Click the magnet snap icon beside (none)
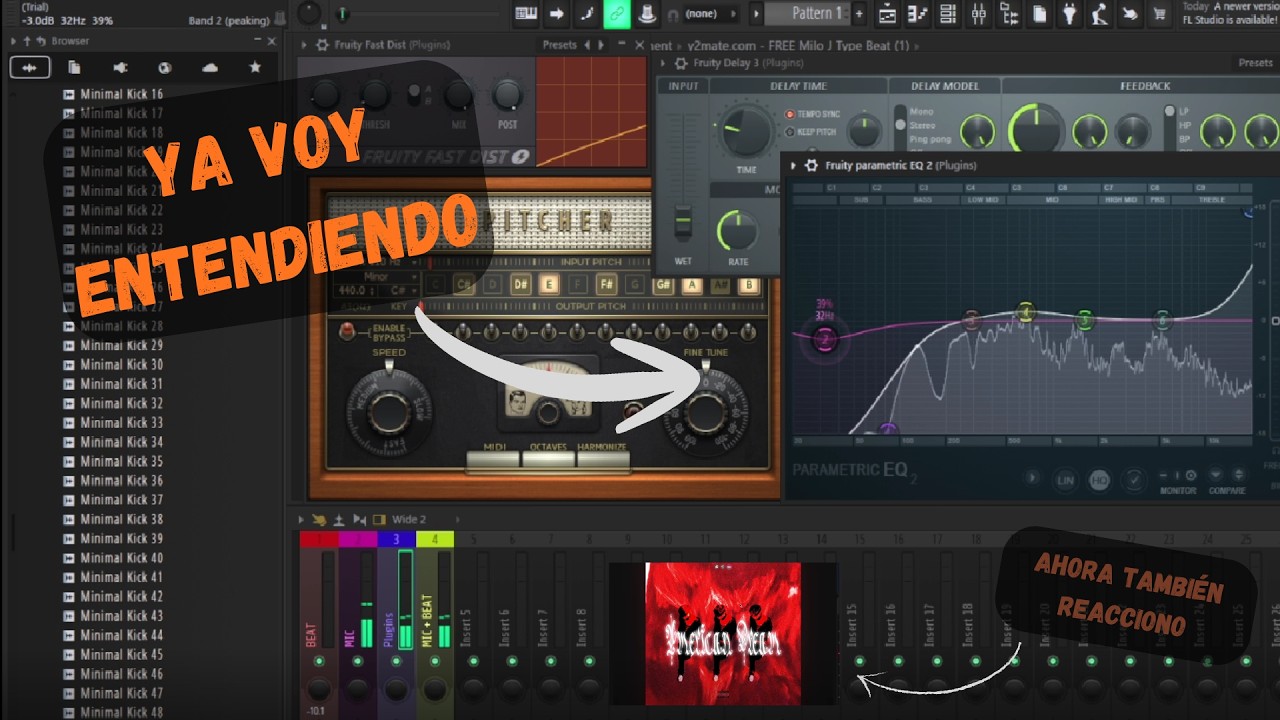 [673, 14]
